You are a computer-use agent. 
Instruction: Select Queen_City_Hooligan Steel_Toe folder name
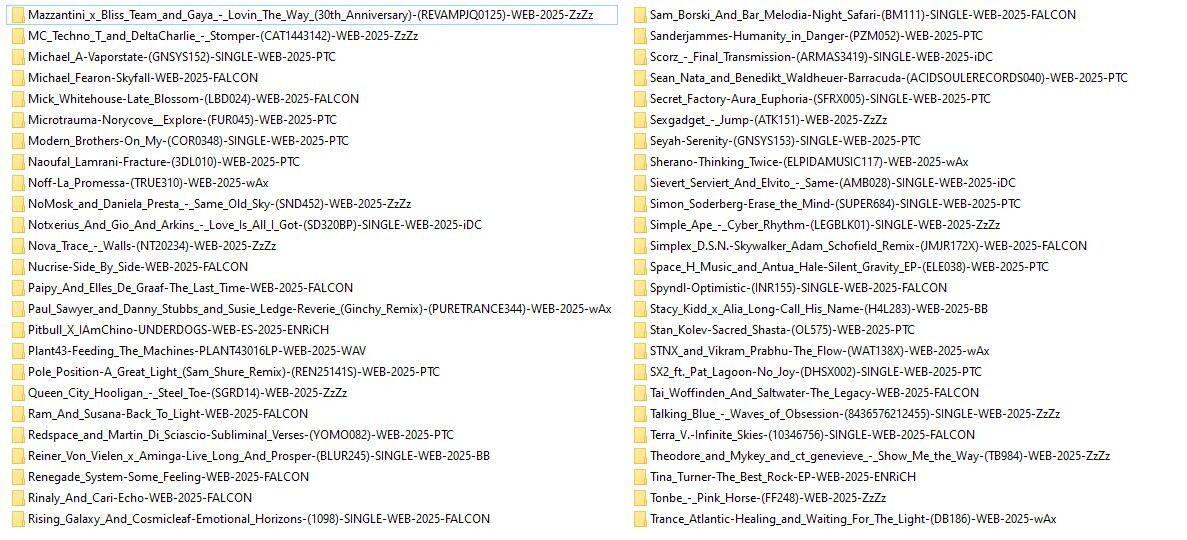[x=188, y=393]
